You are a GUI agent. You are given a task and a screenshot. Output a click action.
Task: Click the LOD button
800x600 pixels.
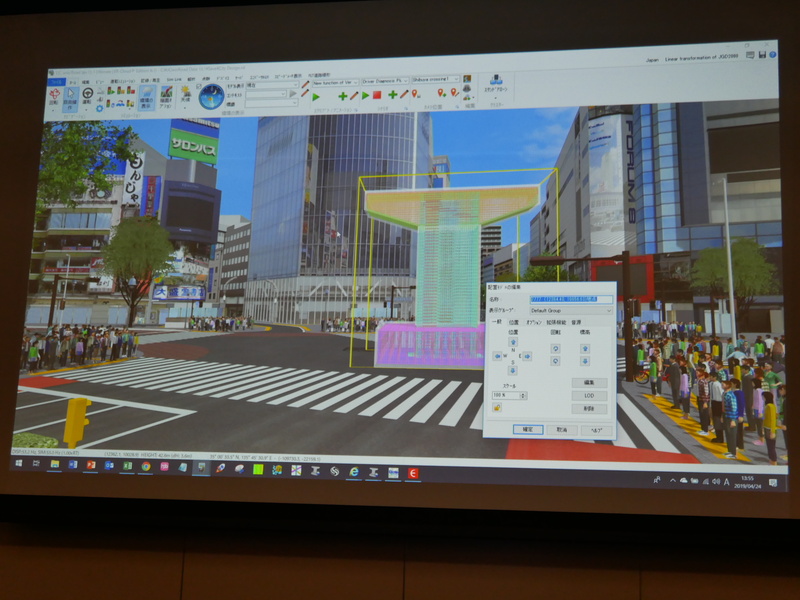point(589,395)
